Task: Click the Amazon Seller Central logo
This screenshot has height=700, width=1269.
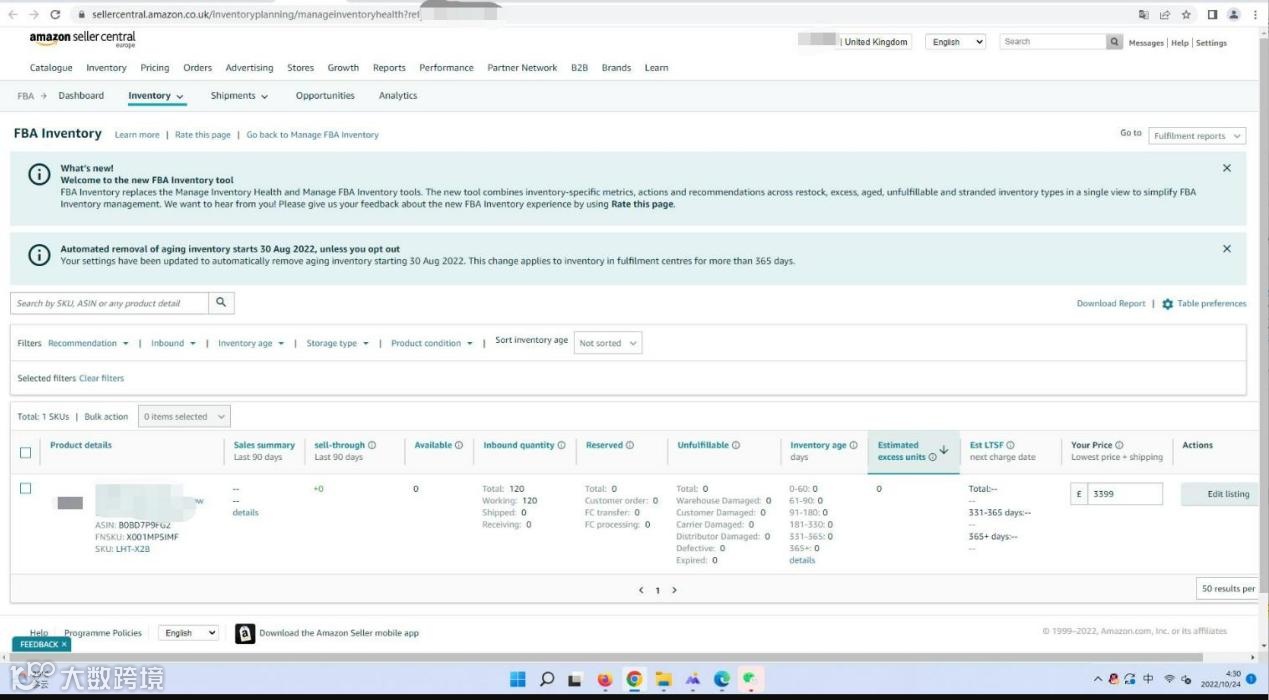Action: pyautogui.click(x=82, y=39)
